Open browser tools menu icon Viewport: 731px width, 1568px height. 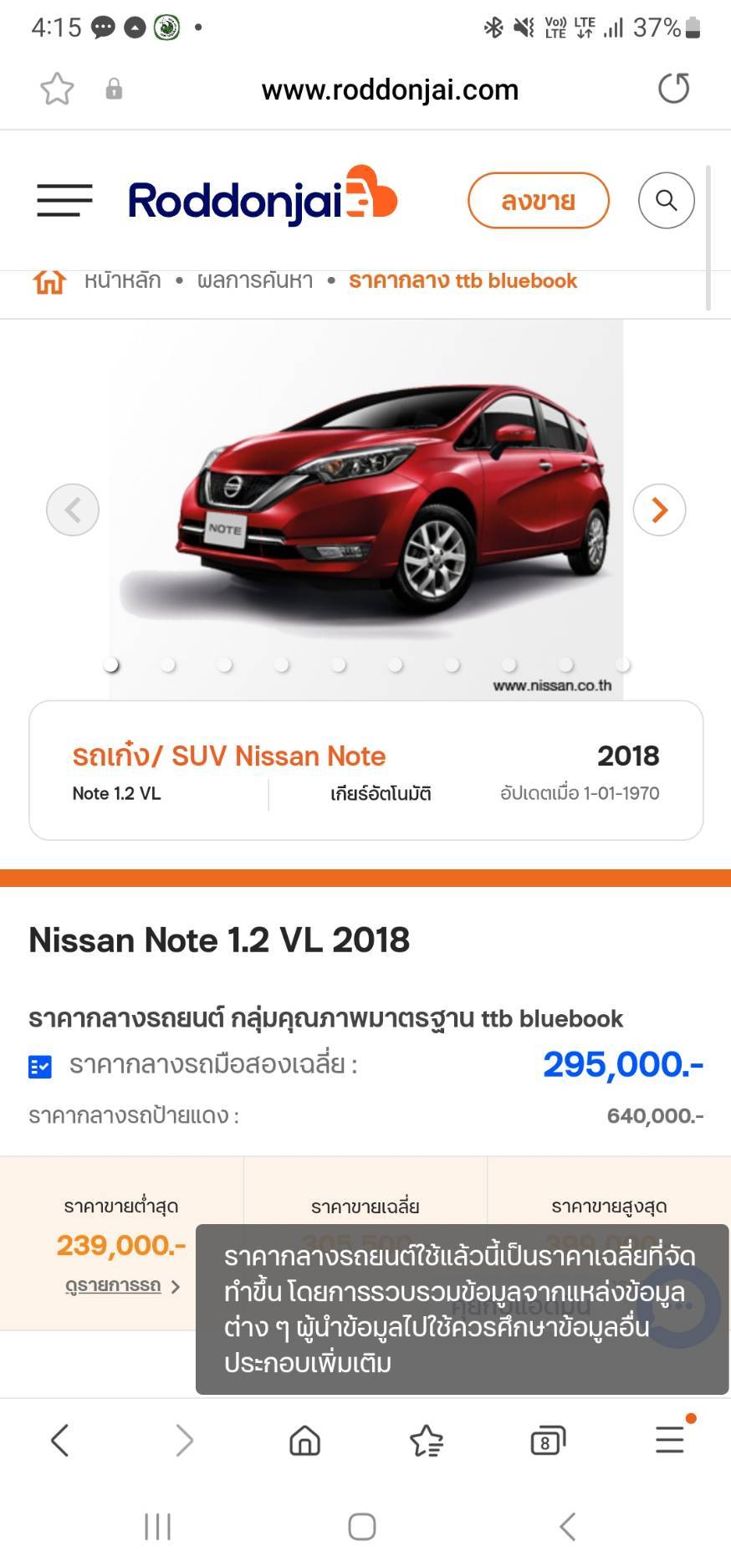tap(670, 1439)
